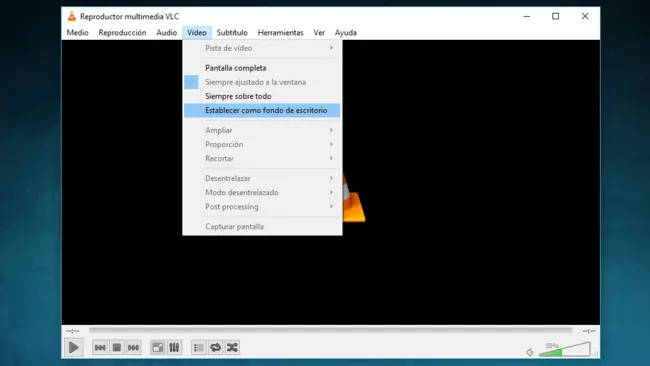Show the playlist icon

199,347
